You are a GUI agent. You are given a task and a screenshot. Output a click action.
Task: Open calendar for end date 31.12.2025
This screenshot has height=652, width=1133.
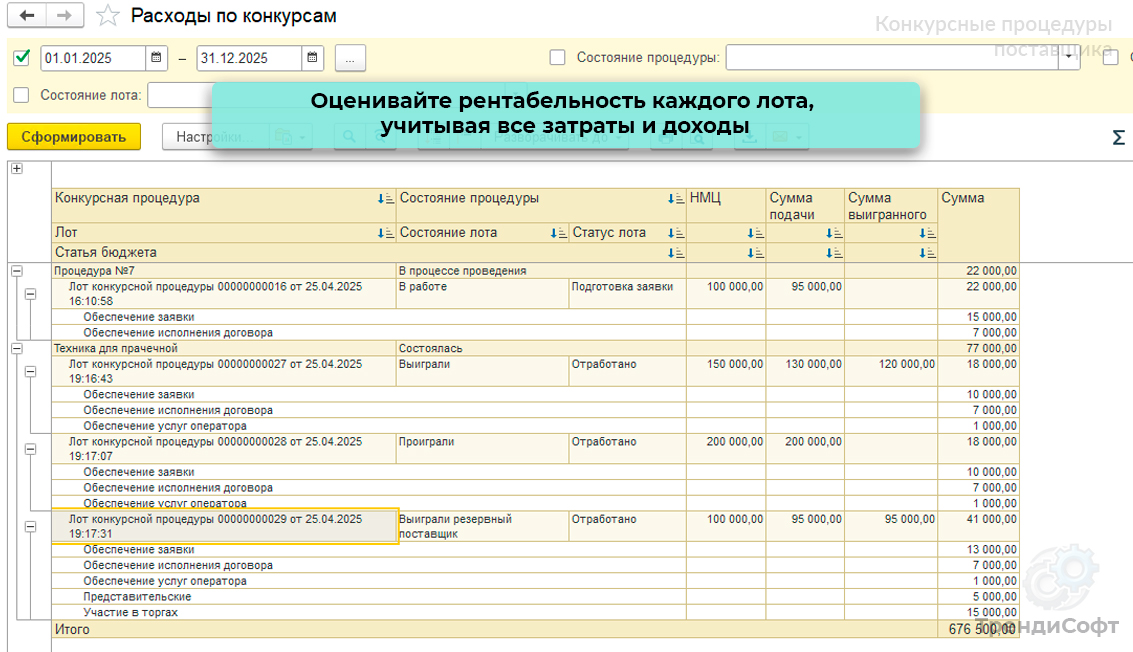click(x=312, y=58)
